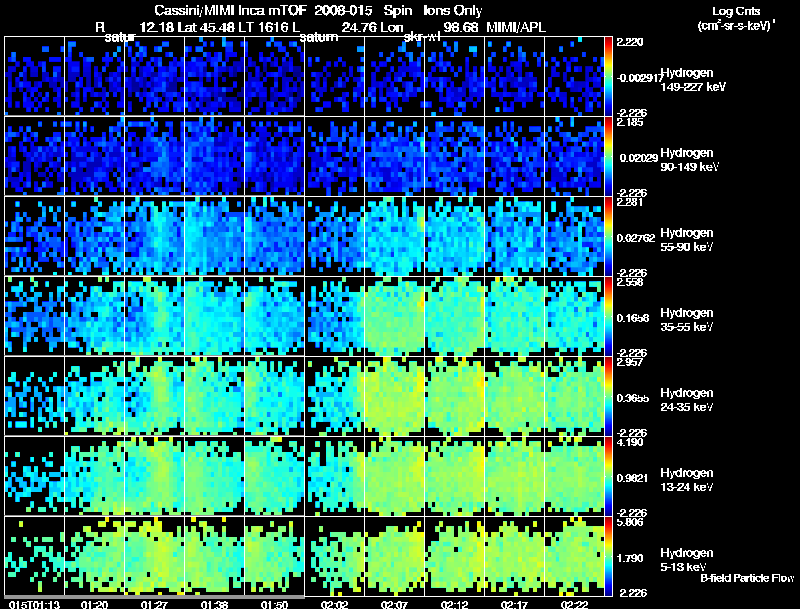Click the 'B-field Particle Flow' label
Screen dimensions: 800x609
pos(747,578)
